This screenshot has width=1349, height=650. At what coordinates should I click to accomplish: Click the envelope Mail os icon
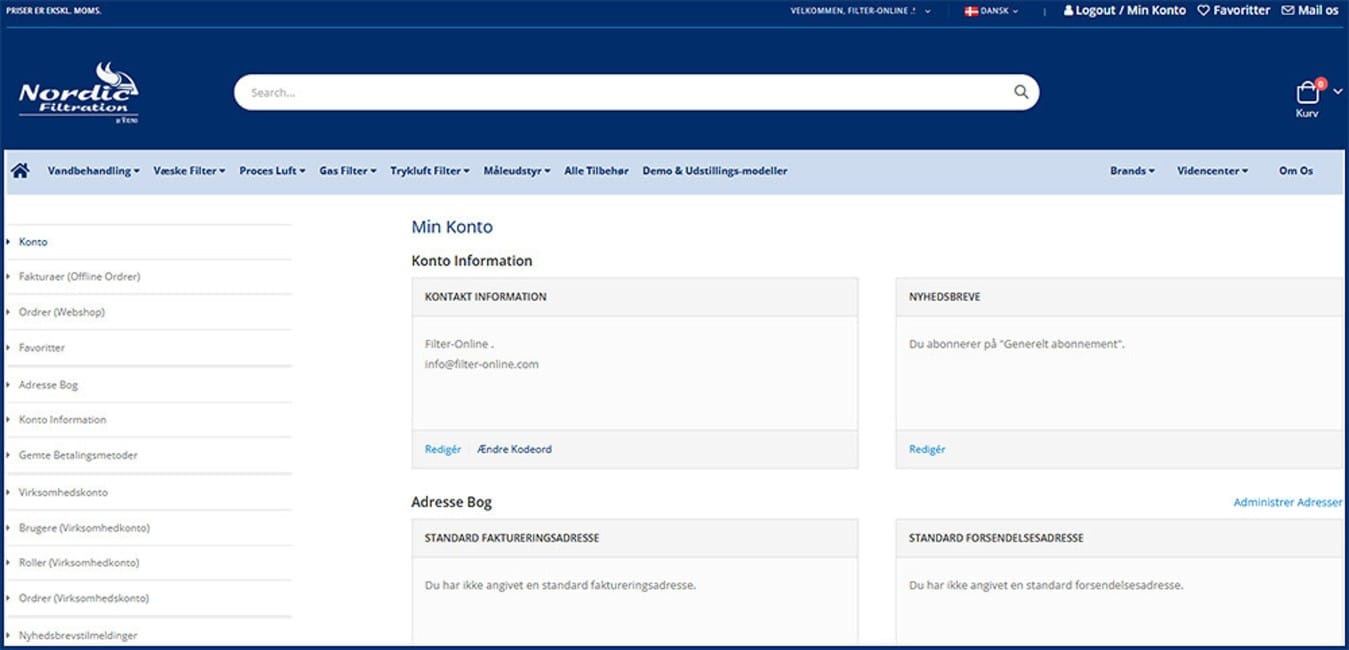(1288, 10)
